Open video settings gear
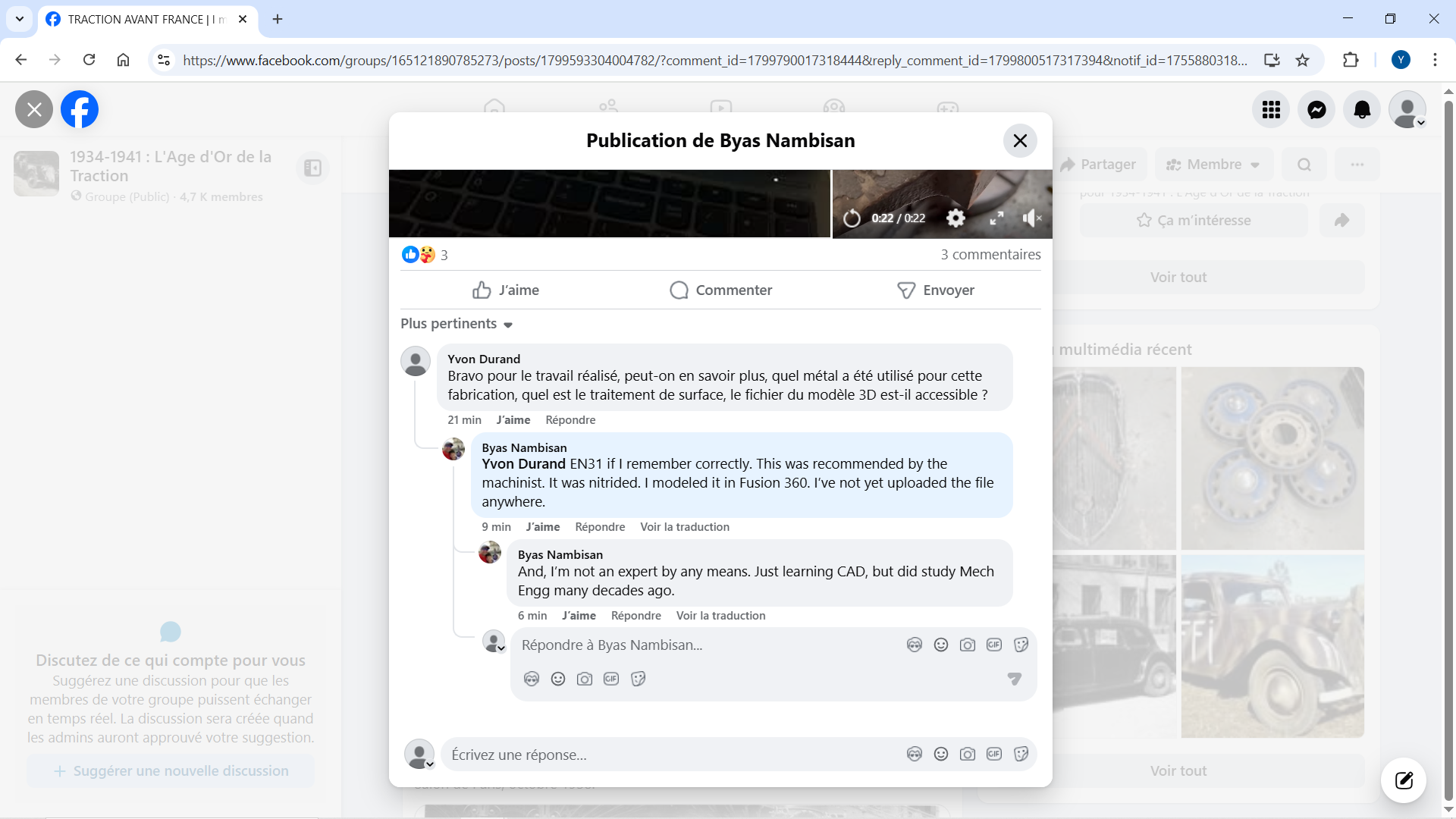 [x=955, y=218]
